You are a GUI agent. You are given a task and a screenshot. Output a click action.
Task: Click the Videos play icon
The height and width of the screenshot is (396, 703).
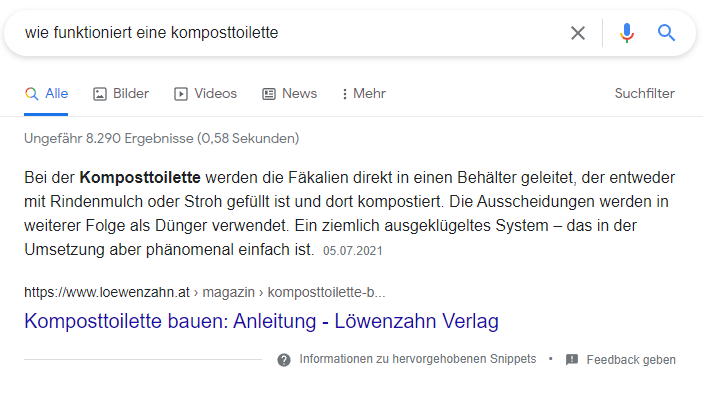pos(181,94)
